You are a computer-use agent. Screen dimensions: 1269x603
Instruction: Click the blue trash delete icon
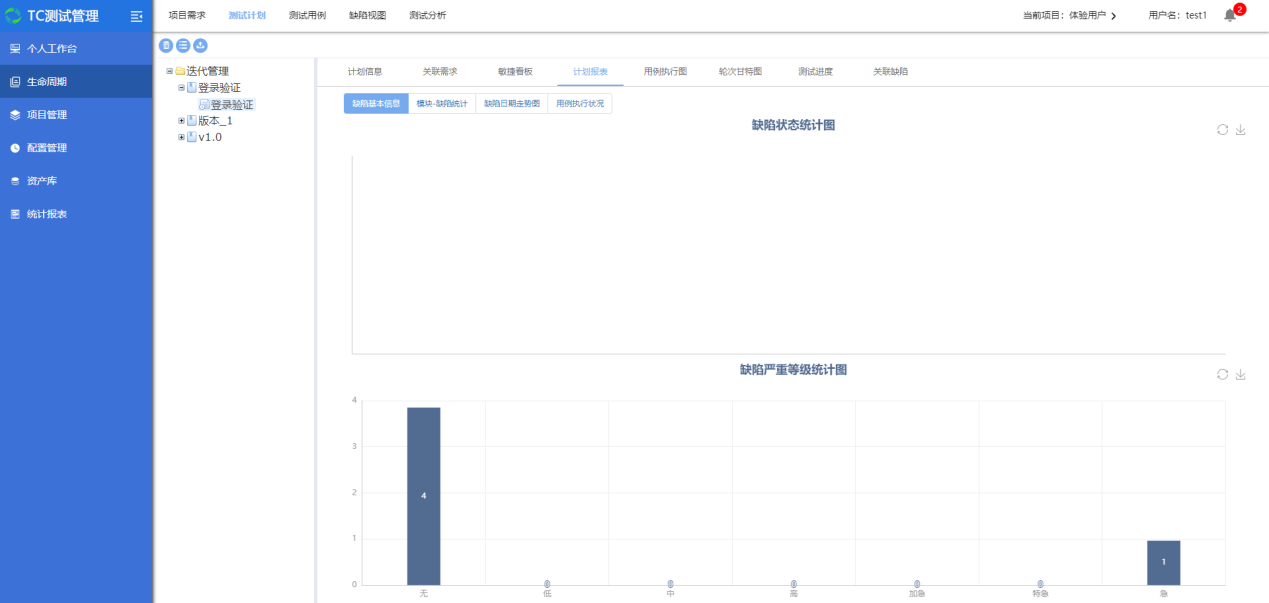166,45
